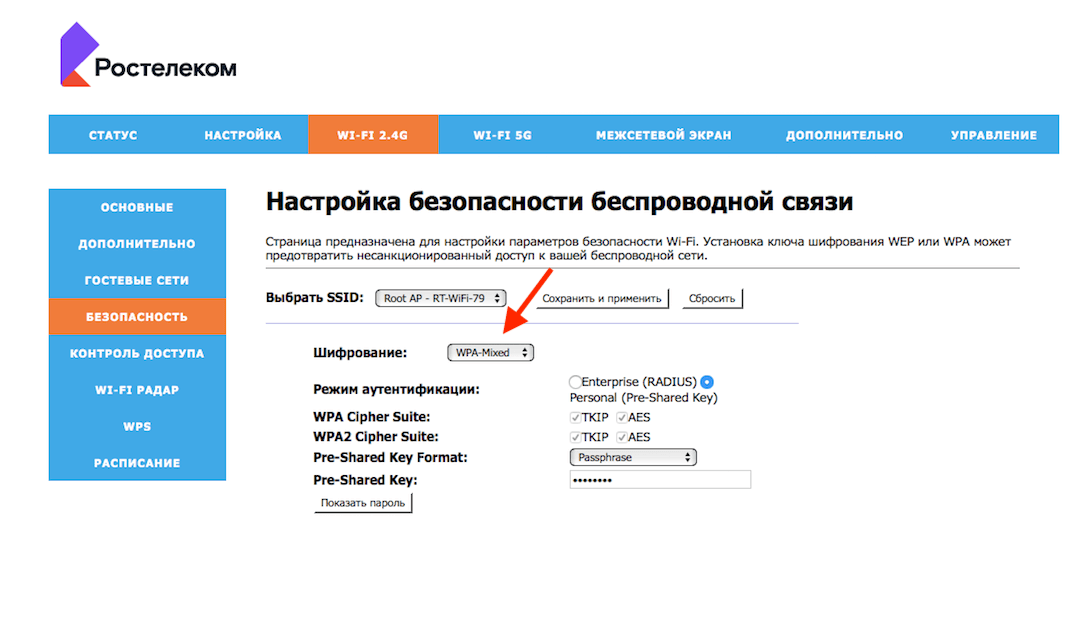Click the Rostelecom logo
This screenshot has height=640, width=1087.
pyautogui.click(x=148, y=57)
